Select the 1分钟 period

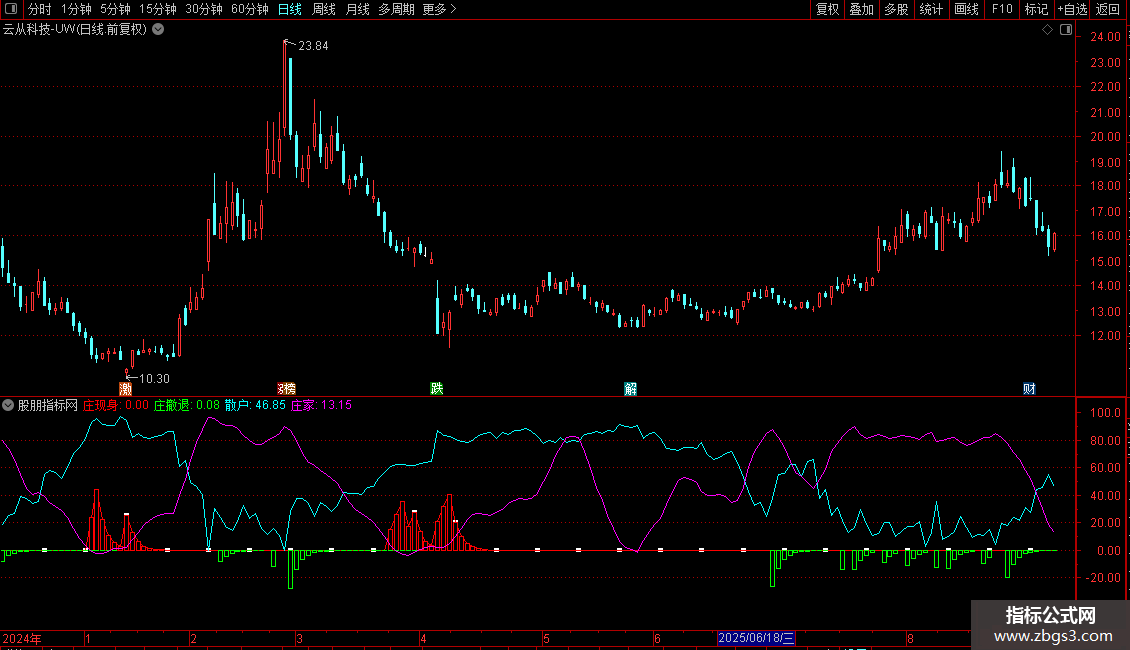click(76, 9)
